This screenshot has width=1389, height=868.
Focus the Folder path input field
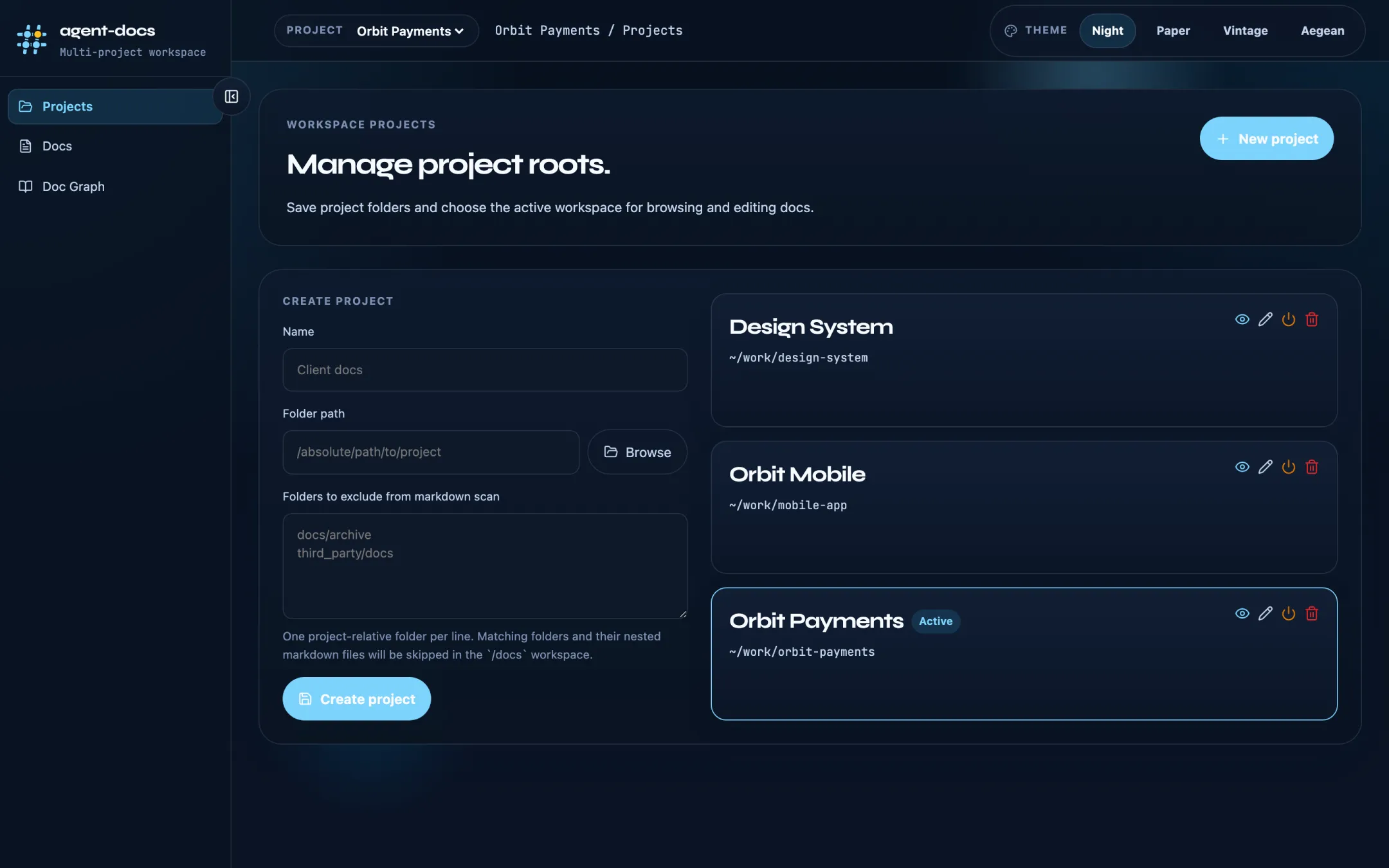(x=431, y=452)
